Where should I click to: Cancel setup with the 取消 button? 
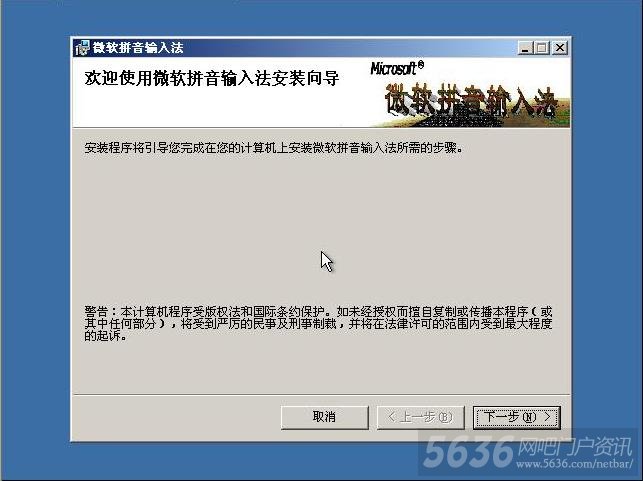coord(324,417)
